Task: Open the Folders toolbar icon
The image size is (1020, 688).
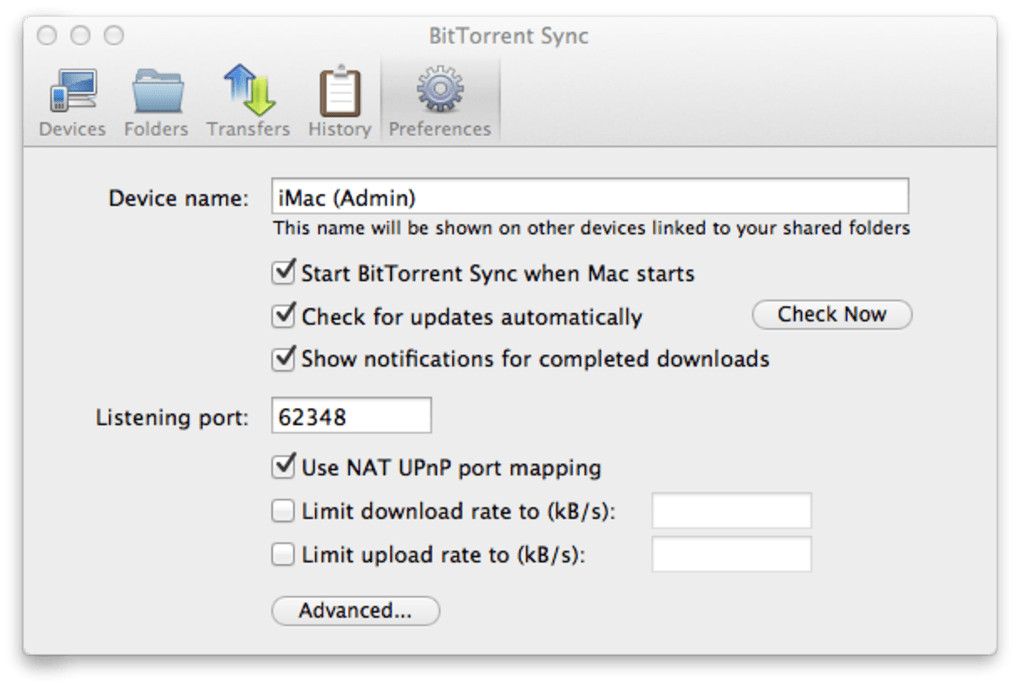Action: click(156, 92)
